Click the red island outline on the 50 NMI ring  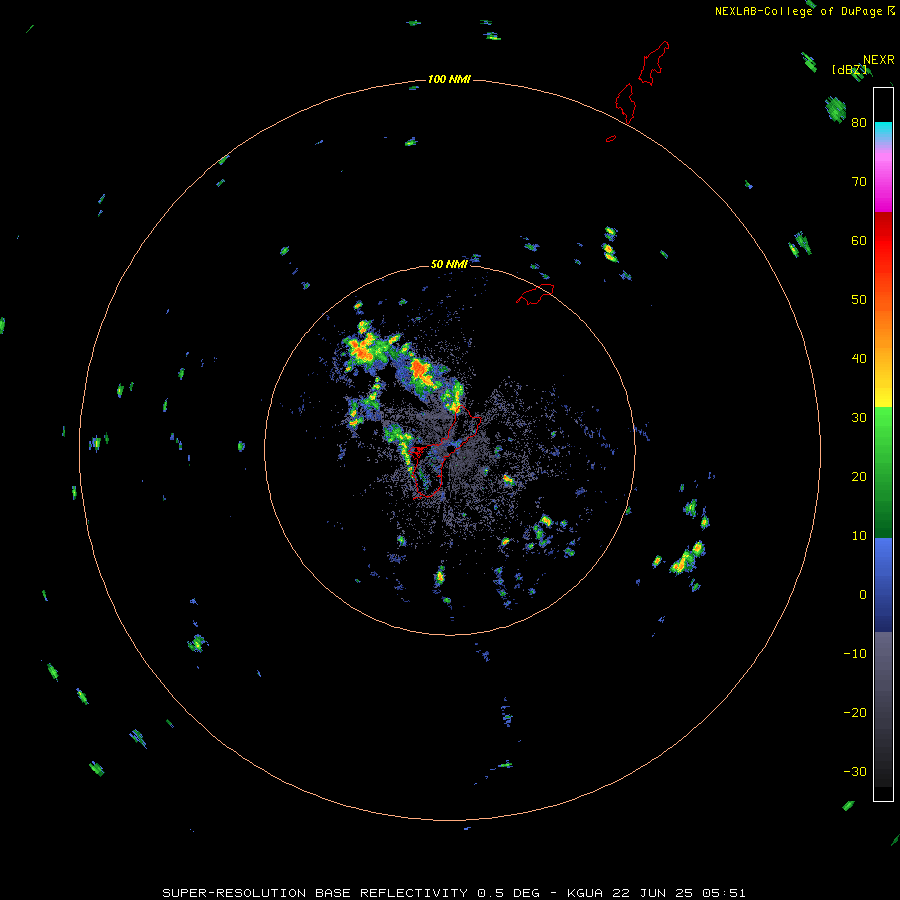[x=535, y=294]
